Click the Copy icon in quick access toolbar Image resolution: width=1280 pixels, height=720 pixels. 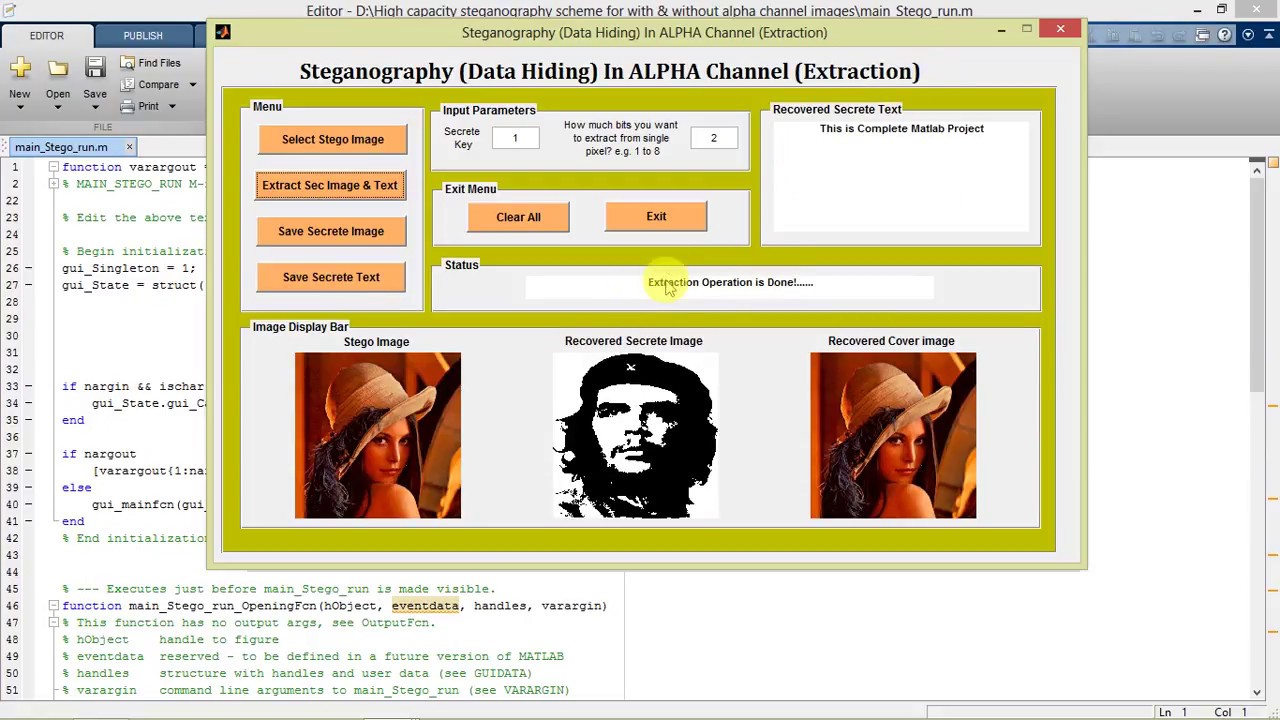coord(1115,35)
